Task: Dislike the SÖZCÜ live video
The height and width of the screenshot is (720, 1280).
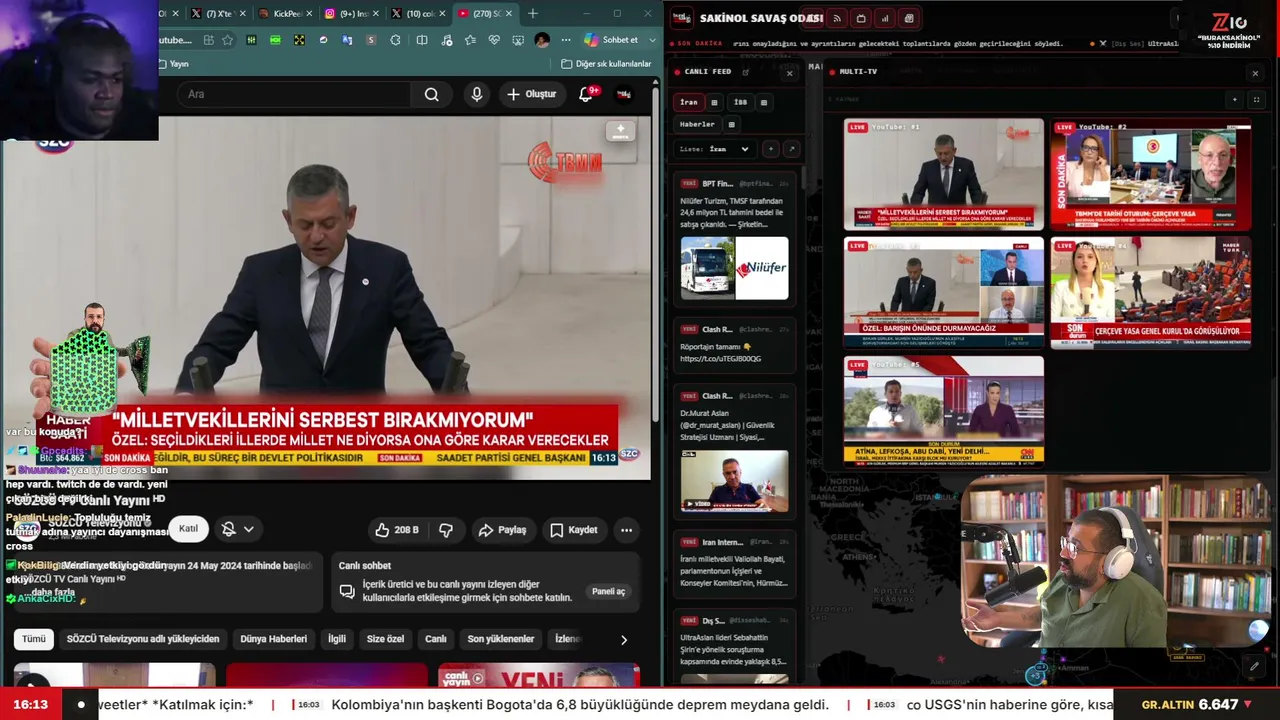Action: point(446,530)
